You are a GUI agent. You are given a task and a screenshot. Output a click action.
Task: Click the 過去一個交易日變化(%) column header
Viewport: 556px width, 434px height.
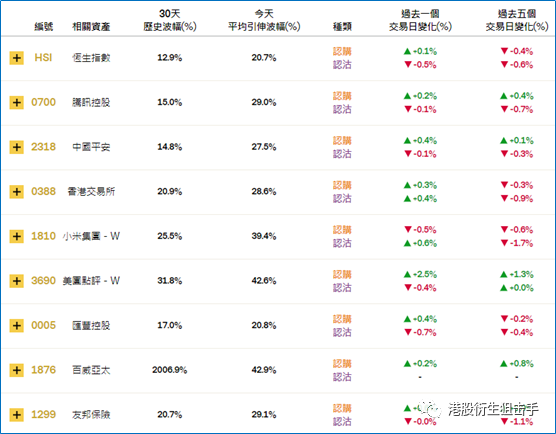point(420,20)
